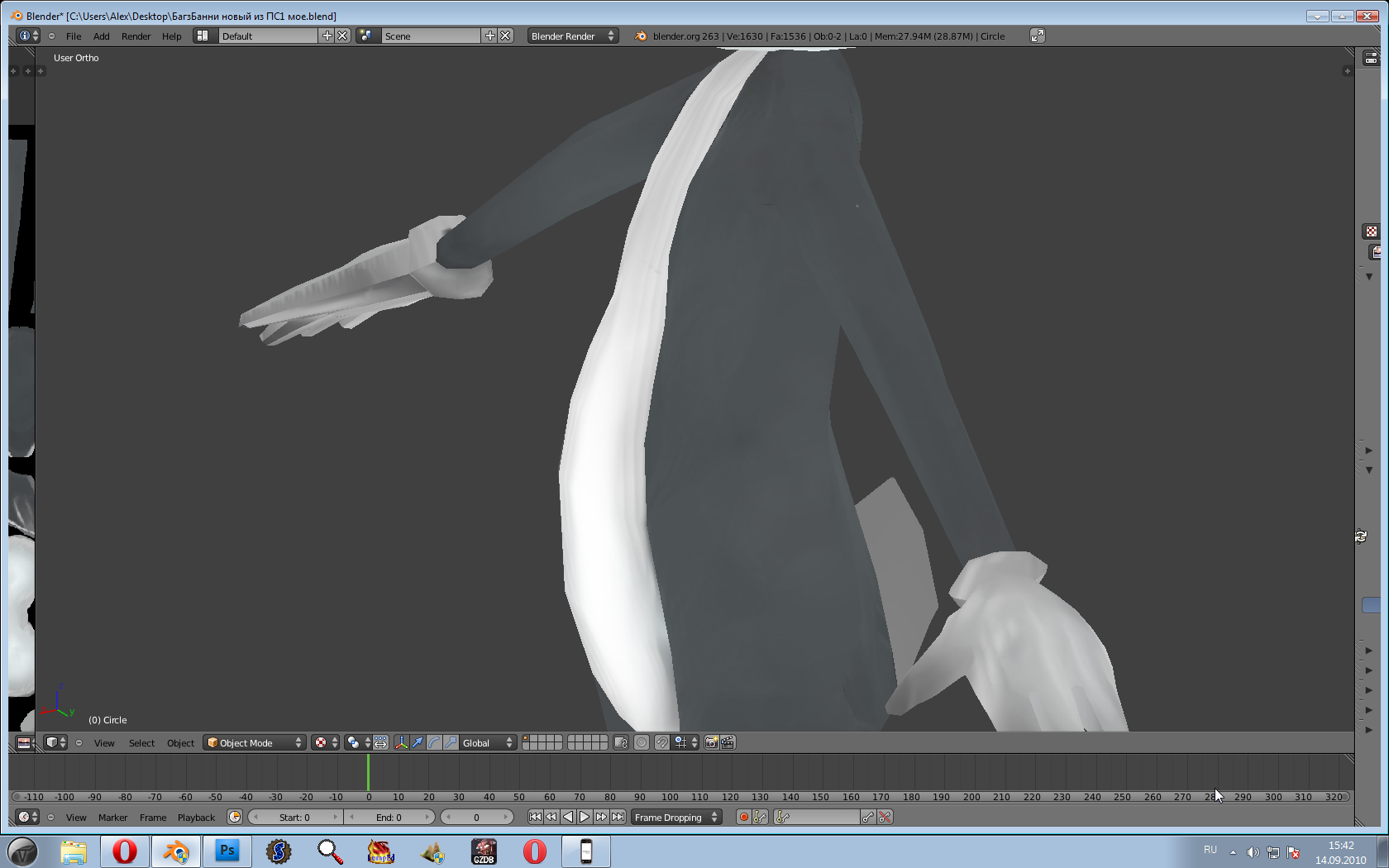This screenshot has height=868, width=1389.
Task: Add a new scene
Action: [490, 36]
